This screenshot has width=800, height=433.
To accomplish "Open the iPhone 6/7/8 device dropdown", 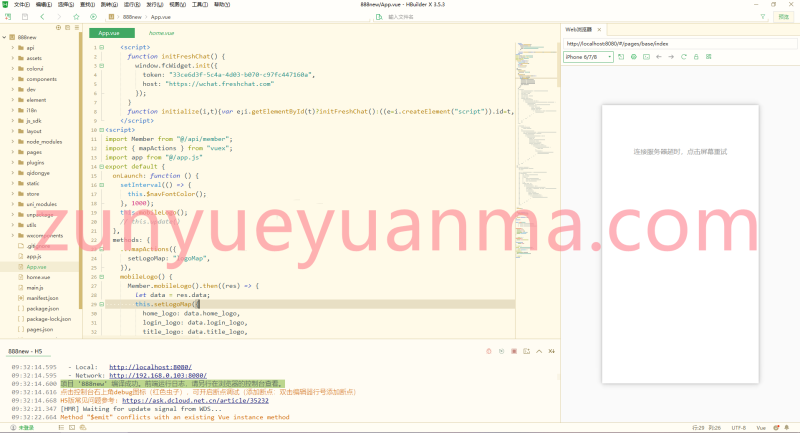I will [588, 57].
